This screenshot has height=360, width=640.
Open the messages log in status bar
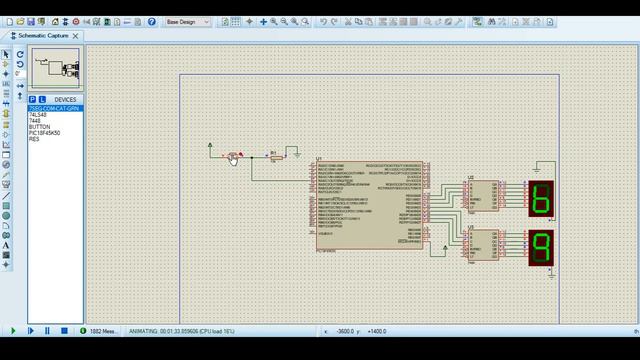(x=99, y=331)
